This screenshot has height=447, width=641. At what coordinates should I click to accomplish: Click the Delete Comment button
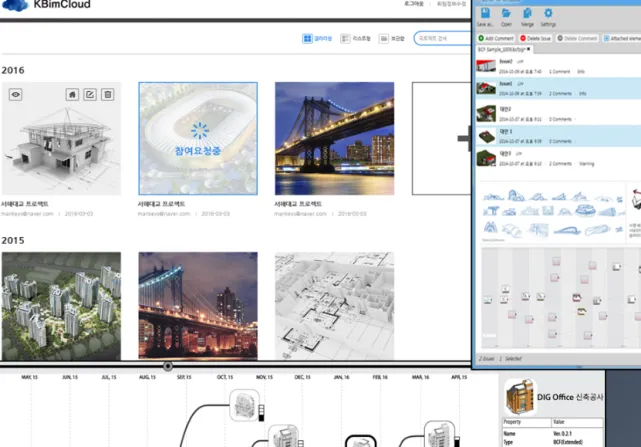577,38
